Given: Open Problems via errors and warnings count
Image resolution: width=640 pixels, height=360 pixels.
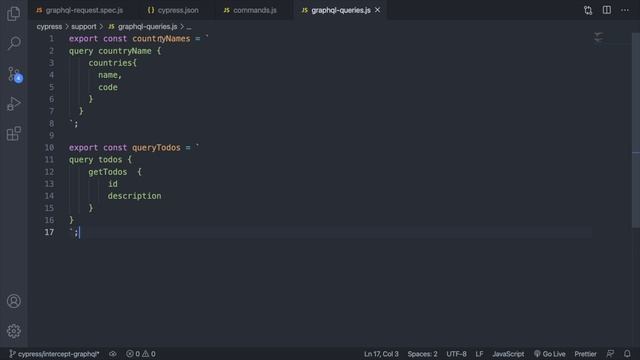Looking at the screenshot, I should [x=141, y=354].
